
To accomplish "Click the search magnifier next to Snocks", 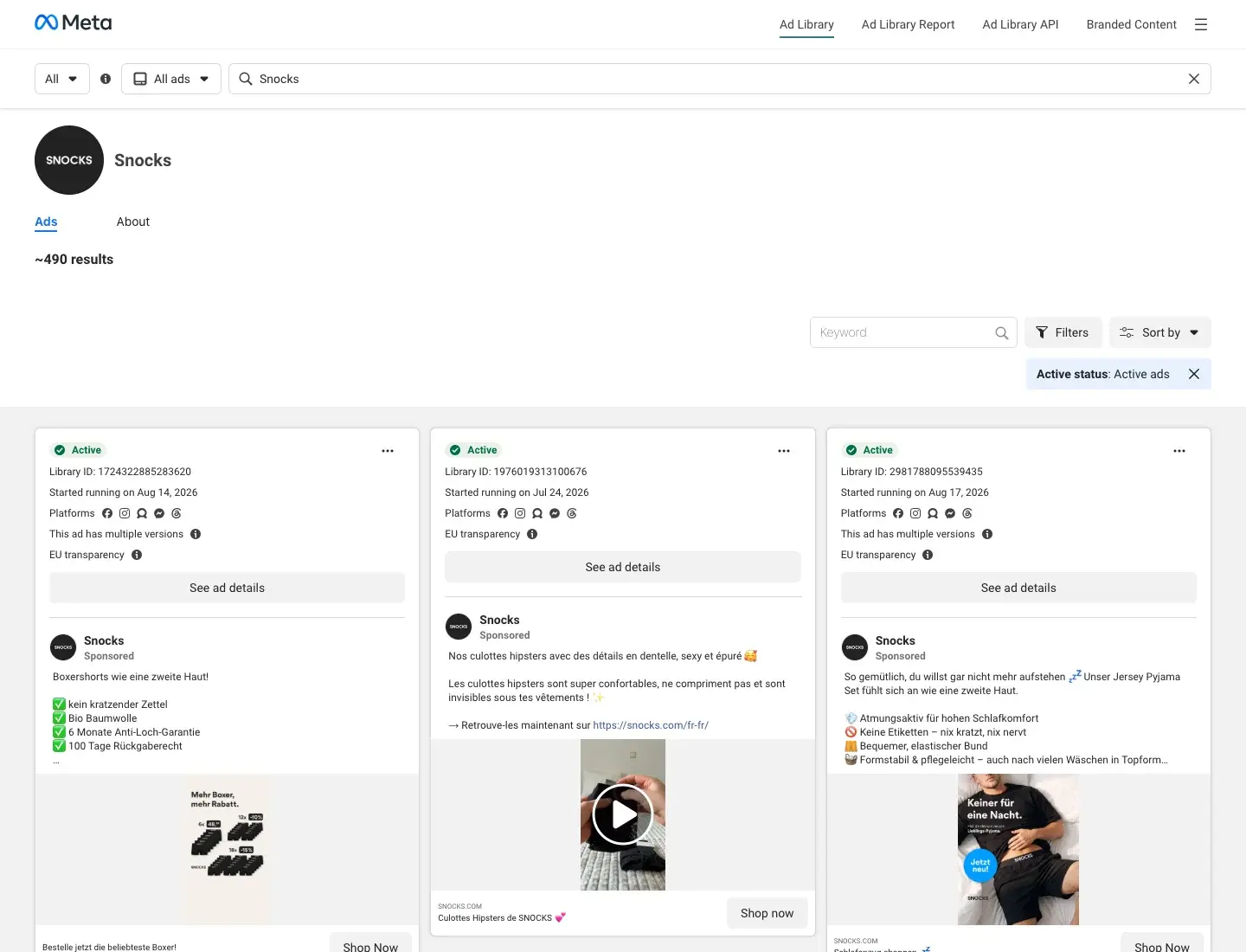I will click(246, 79).
